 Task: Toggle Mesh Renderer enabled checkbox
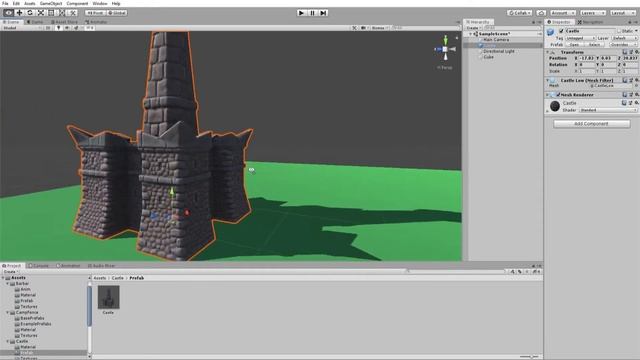(x=558, y=94)
